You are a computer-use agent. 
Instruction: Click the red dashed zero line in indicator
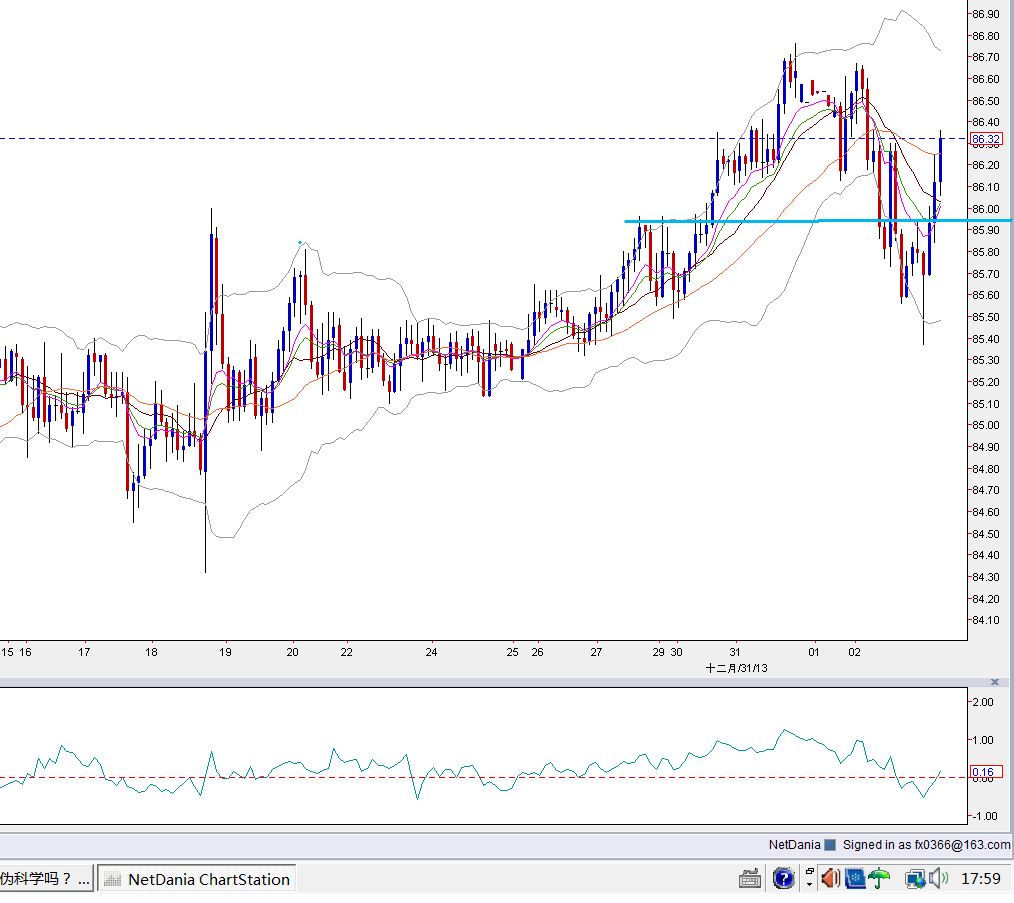(484, 778)
